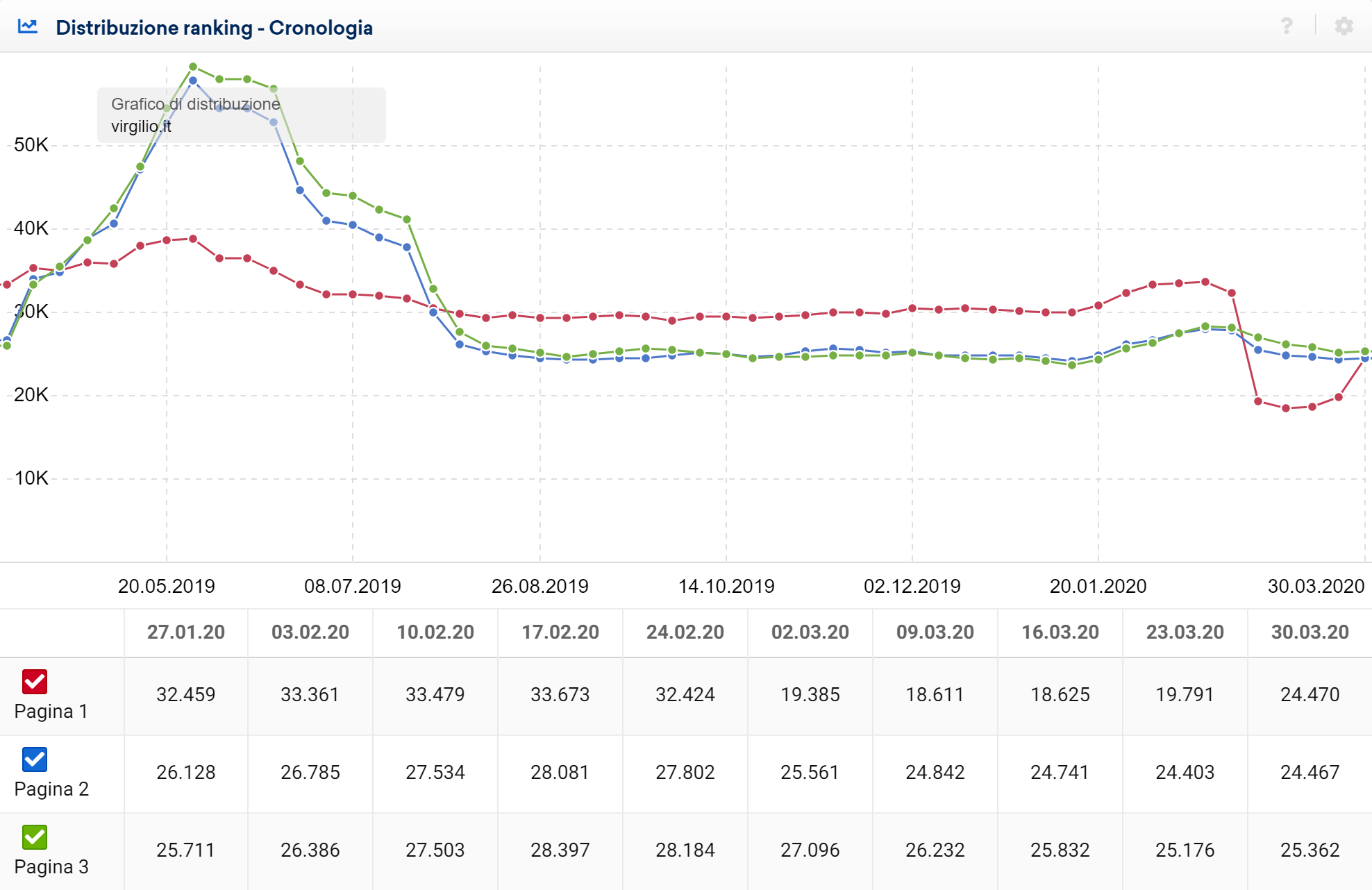Select the Pagina 3 value 26.232
The height and width of the screenshot is (890, 1372).
point(935,850)
